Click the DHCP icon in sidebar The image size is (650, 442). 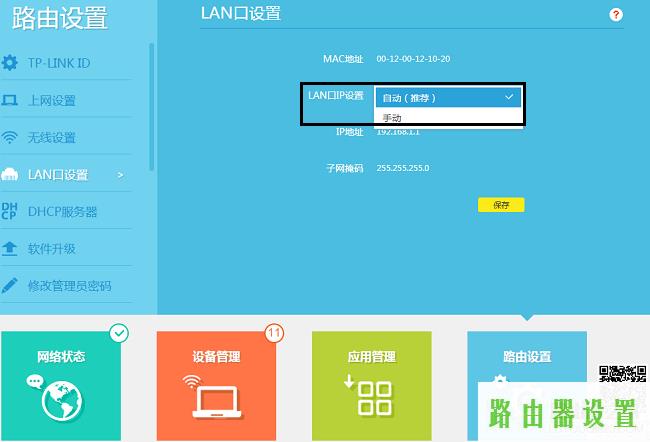10,211
